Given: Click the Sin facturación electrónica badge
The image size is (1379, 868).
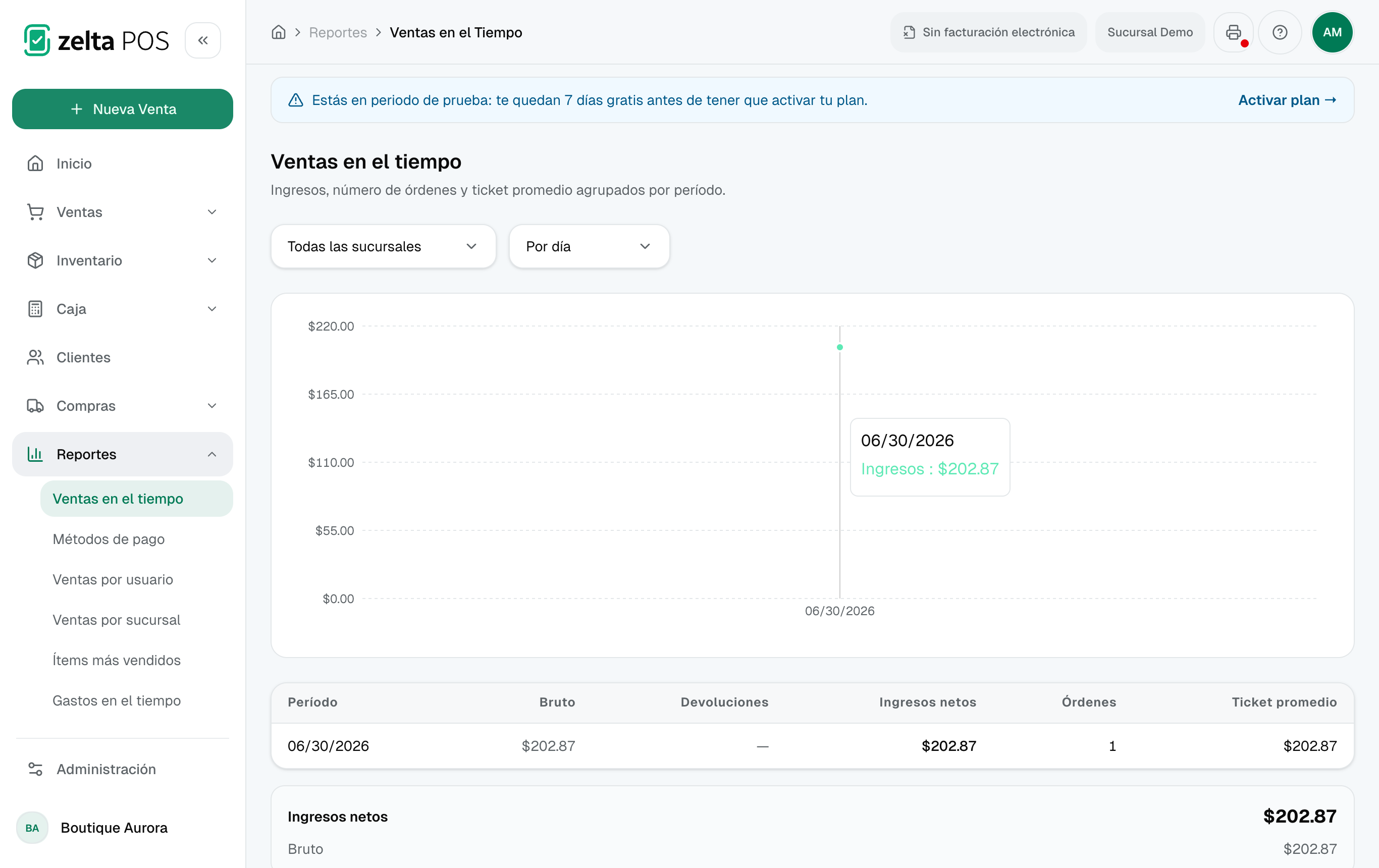Looking at the screenshot, I should pyautogui.click(x=988, y=32).
